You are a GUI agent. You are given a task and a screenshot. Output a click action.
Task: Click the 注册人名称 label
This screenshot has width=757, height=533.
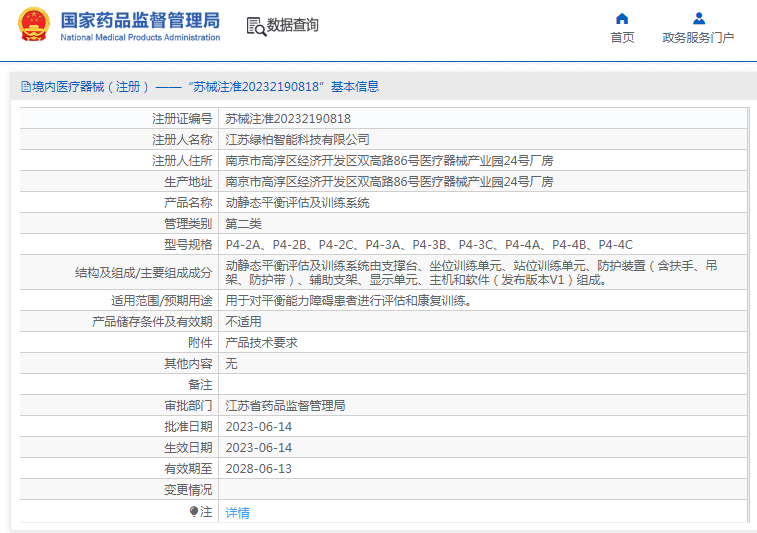tap(182, 140)
